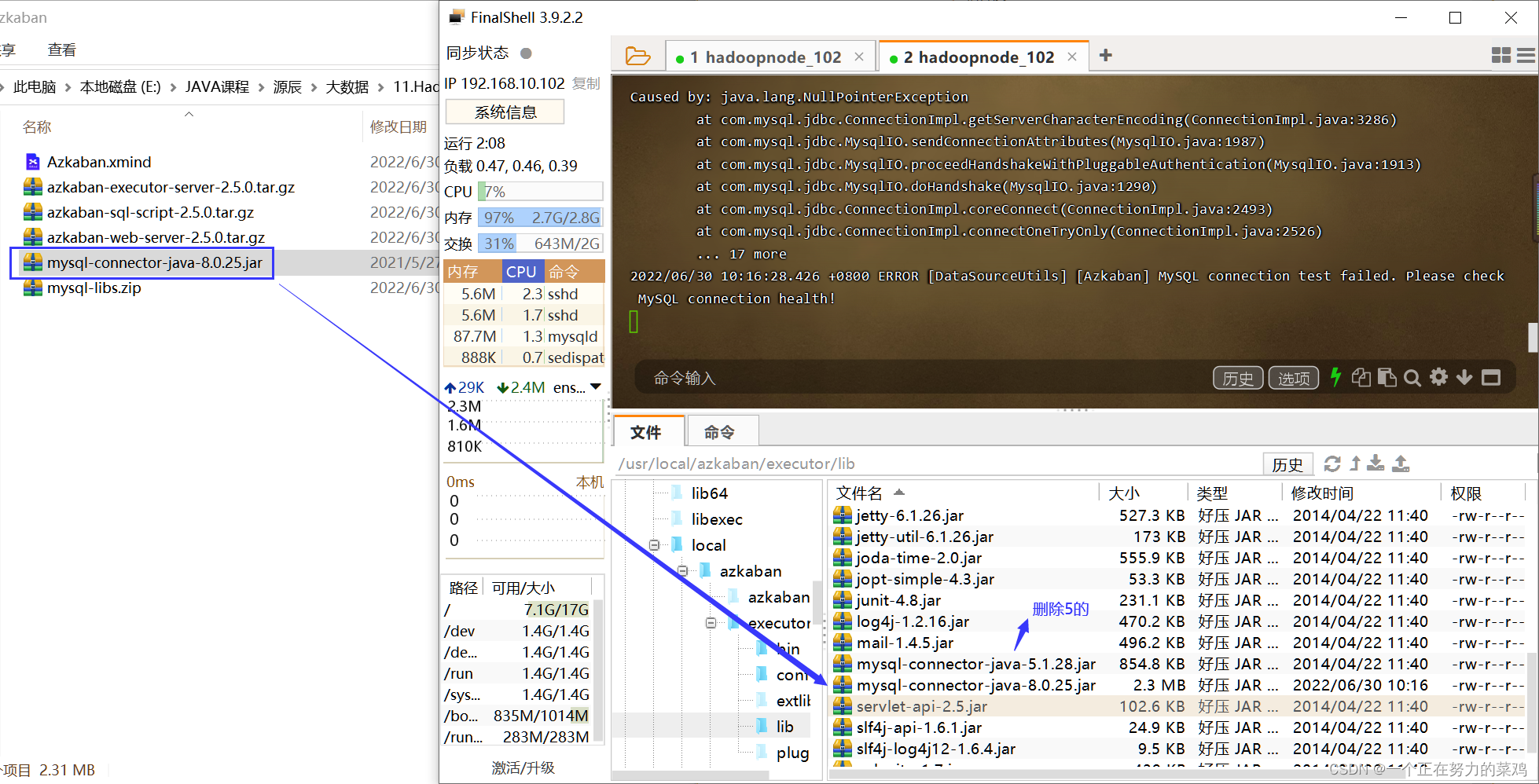This screenshot has width=1539, height=784.
Task: Switch to the 1 hadoopnode_102 tab
Action: (x=770, y=57)
